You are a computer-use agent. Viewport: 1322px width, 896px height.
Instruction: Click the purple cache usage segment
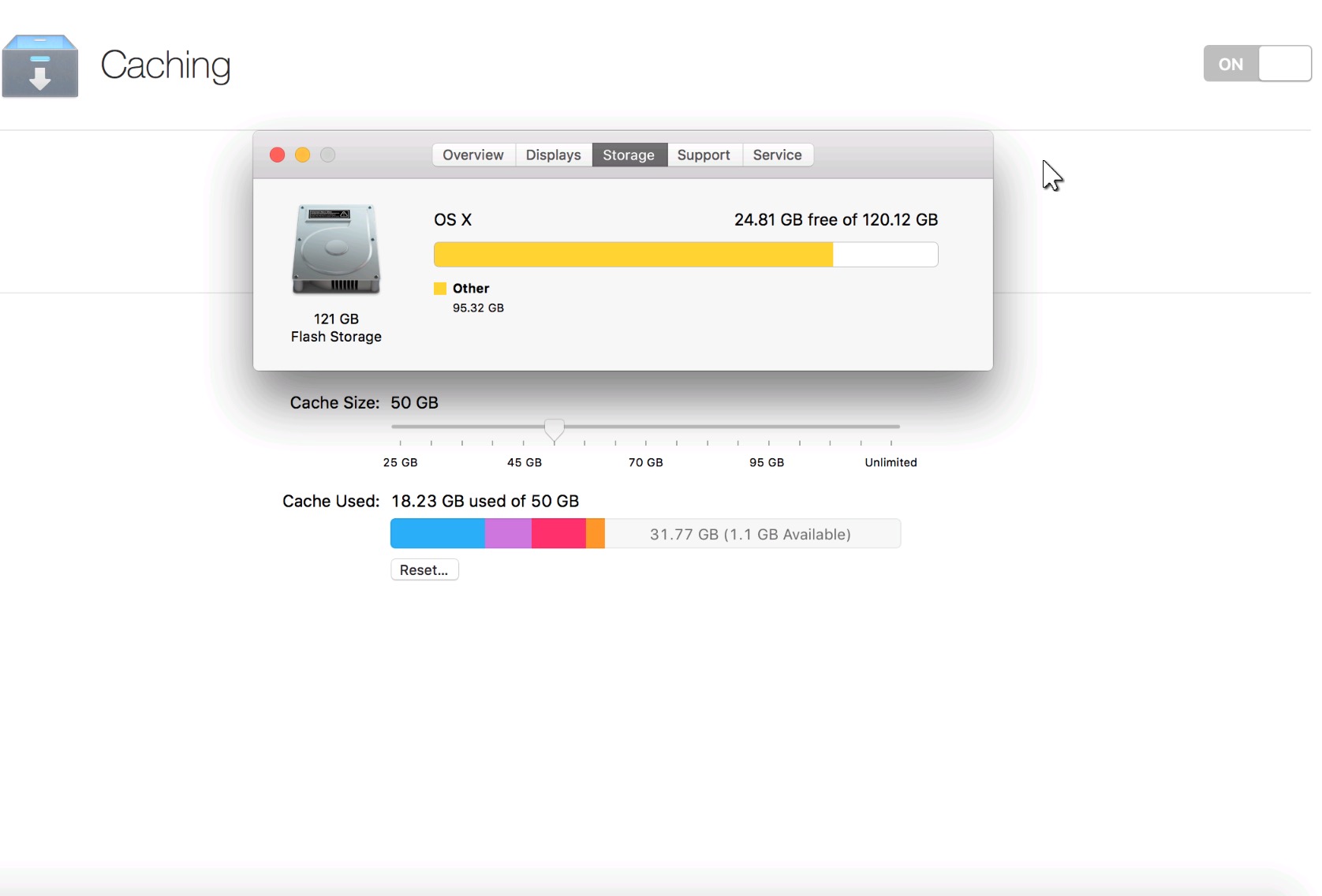(x=508, y=534)
